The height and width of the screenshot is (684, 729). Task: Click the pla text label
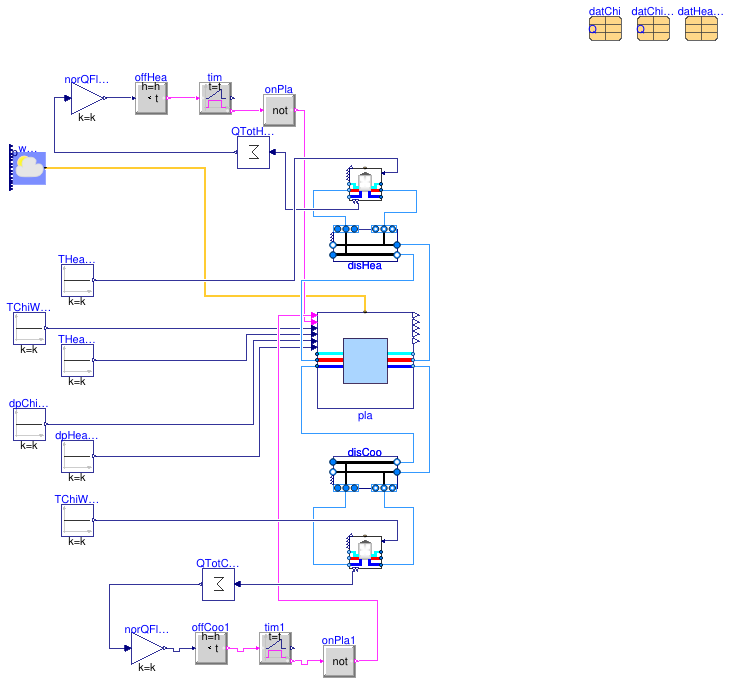365,415
